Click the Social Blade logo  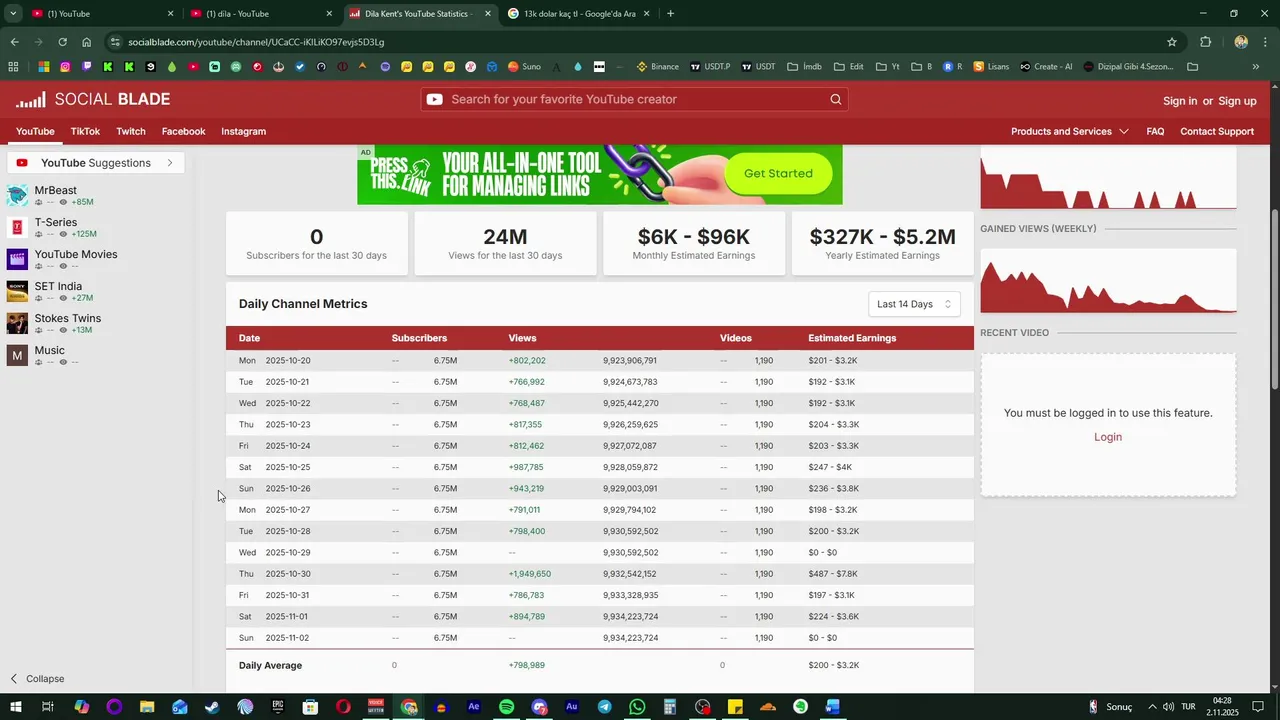point(93,100)
